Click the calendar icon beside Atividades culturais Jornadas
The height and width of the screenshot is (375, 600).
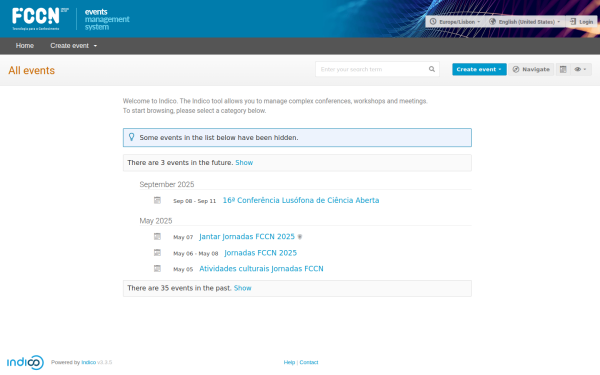(157, 269)
